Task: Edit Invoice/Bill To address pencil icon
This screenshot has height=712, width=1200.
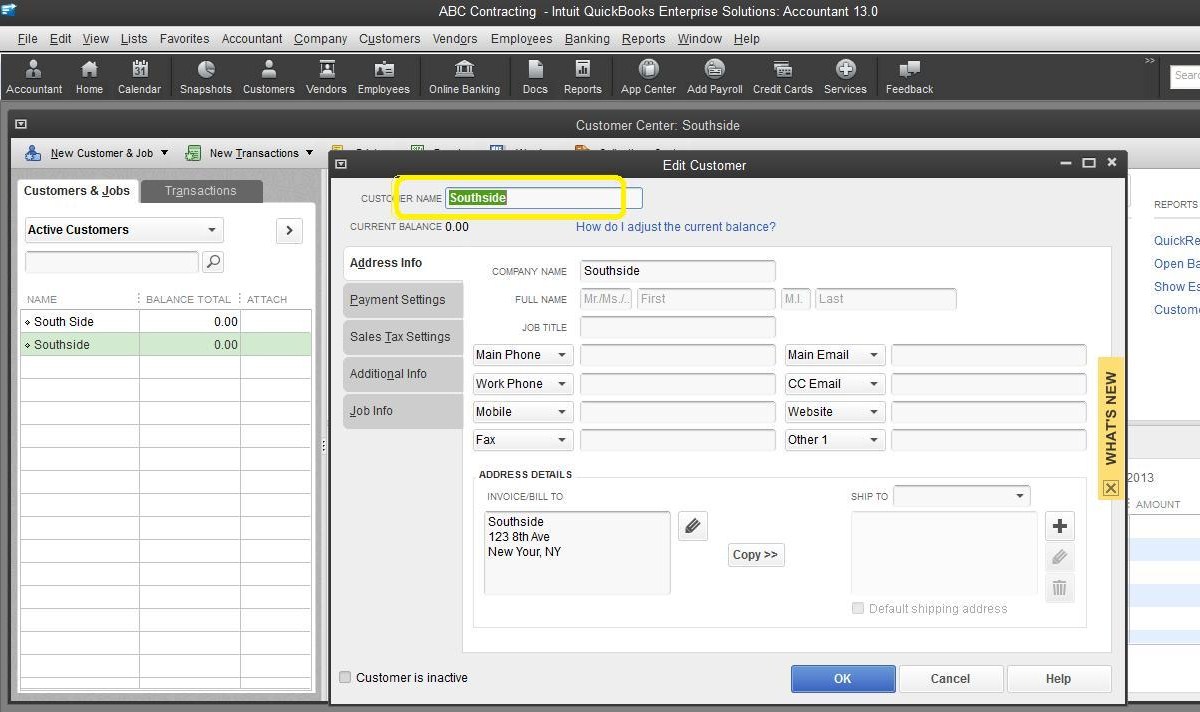Action: click(693, 526)
